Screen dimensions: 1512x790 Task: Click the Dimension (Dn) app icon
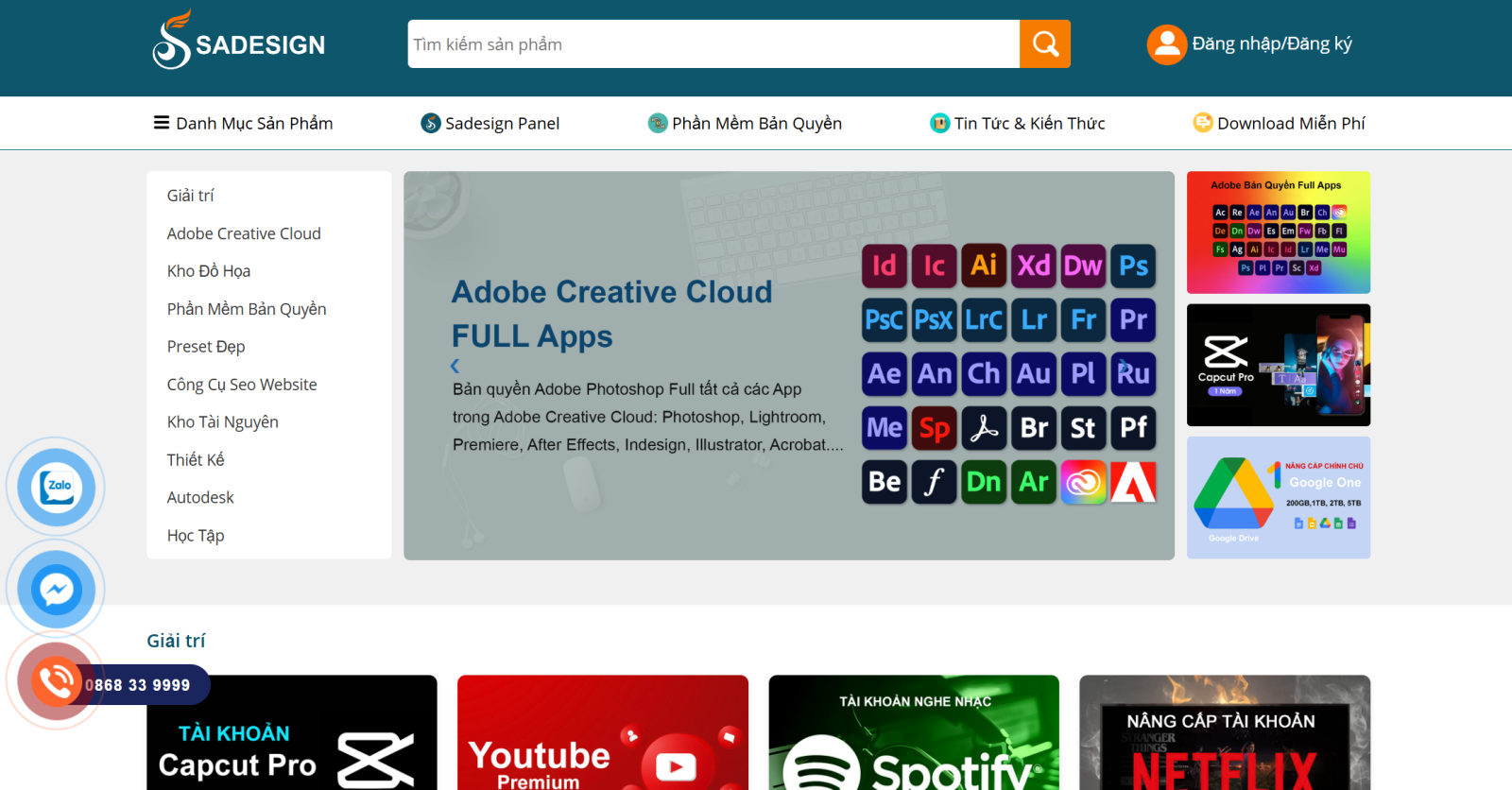click(x=984, y=482)
